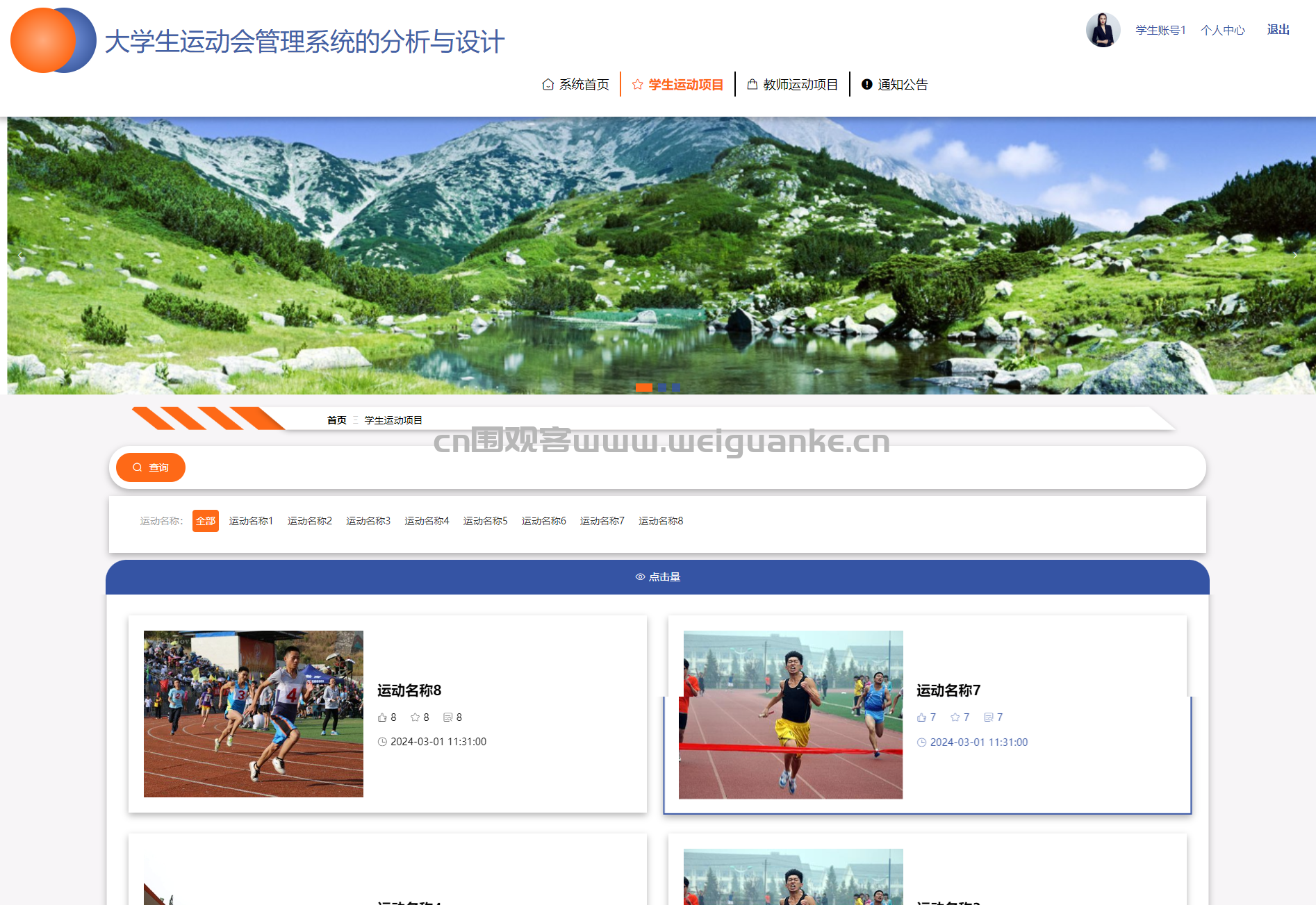
Task: Click the user avatar photo
Action: click(x=1103, y=30)
